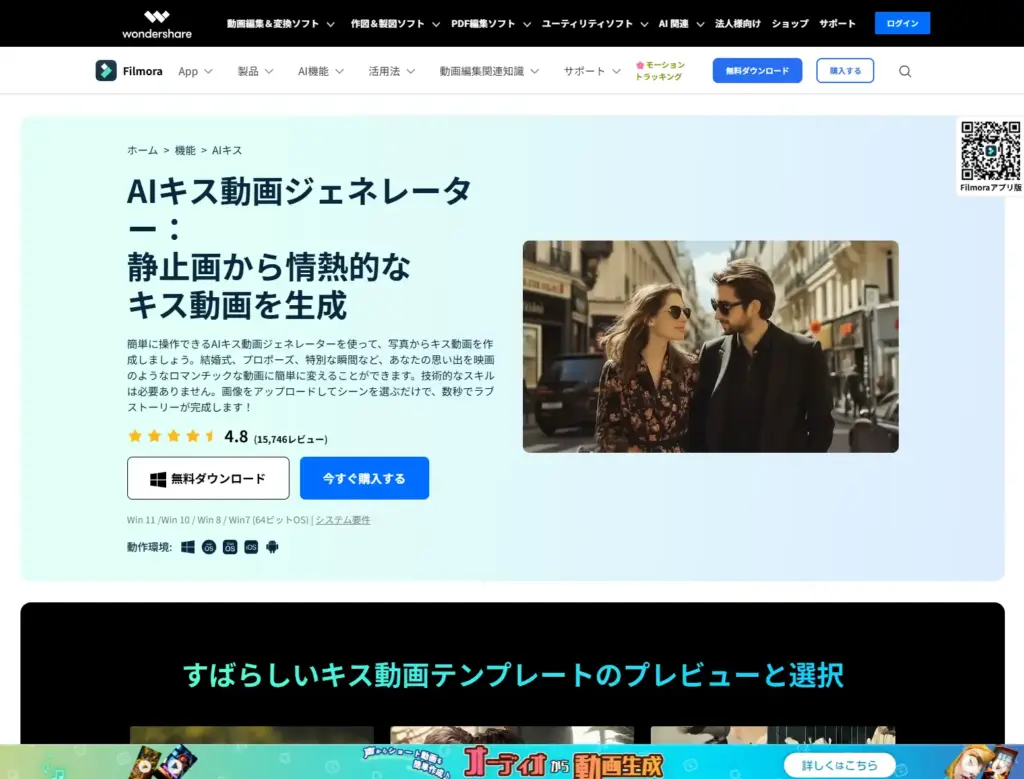Expand the 活用法 menu
This screenshot has height=779, width=1024.
[391, 71]
